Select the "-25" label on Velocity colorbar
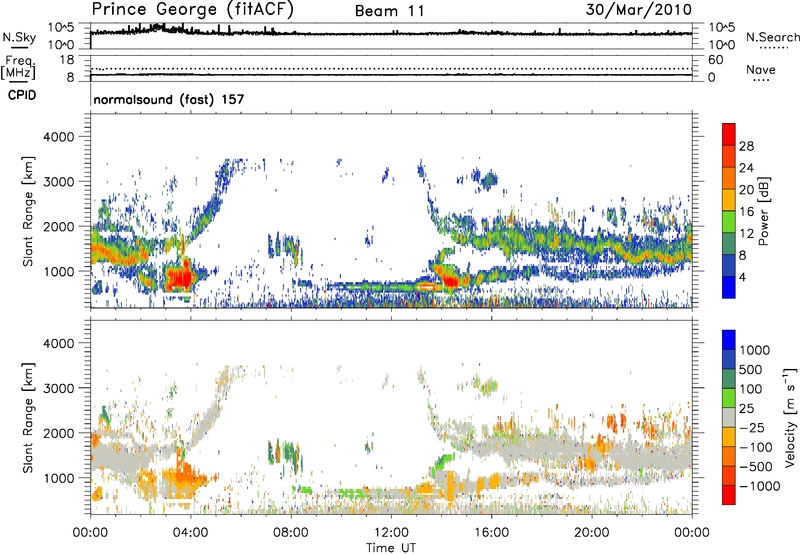 [x=752, y=427]
